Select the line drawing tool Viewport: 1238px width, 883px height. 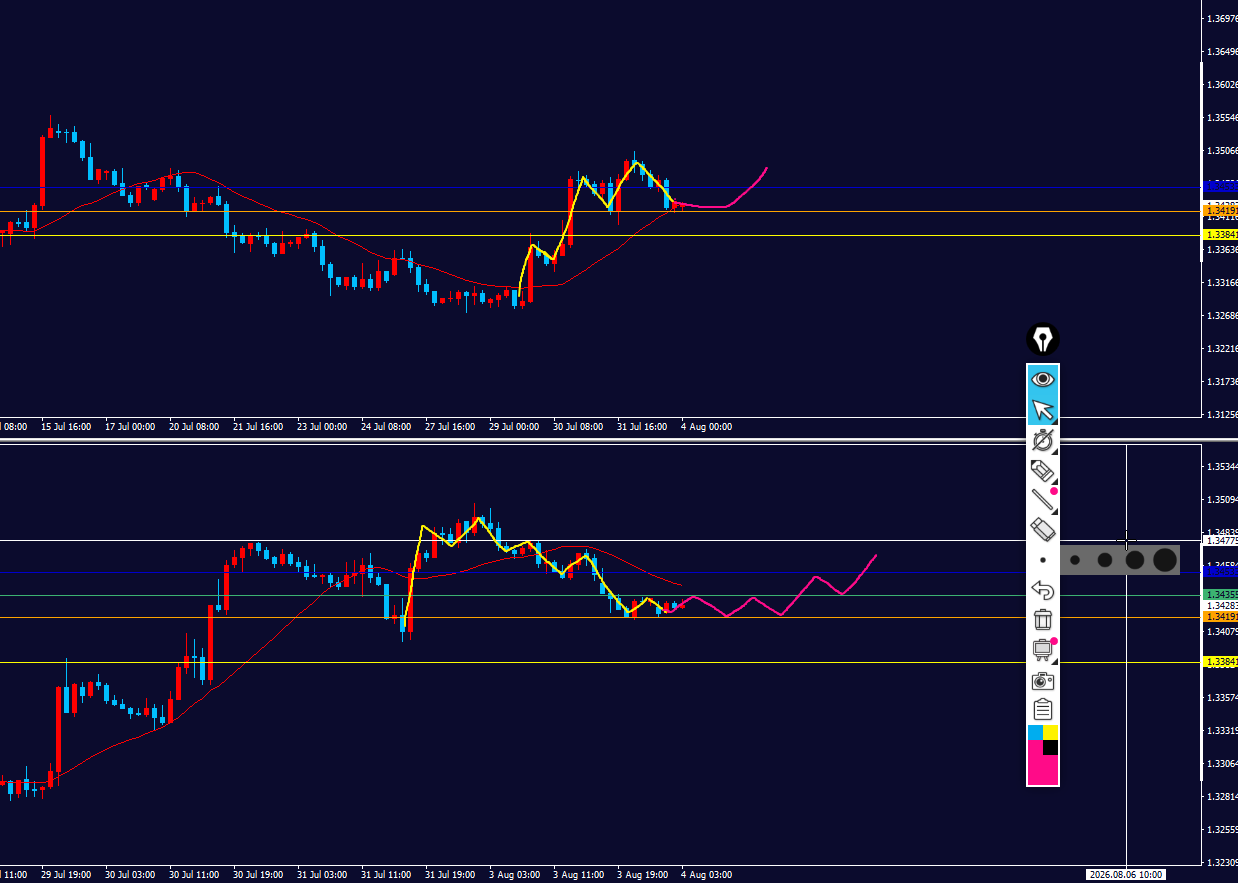[1043, 500]
